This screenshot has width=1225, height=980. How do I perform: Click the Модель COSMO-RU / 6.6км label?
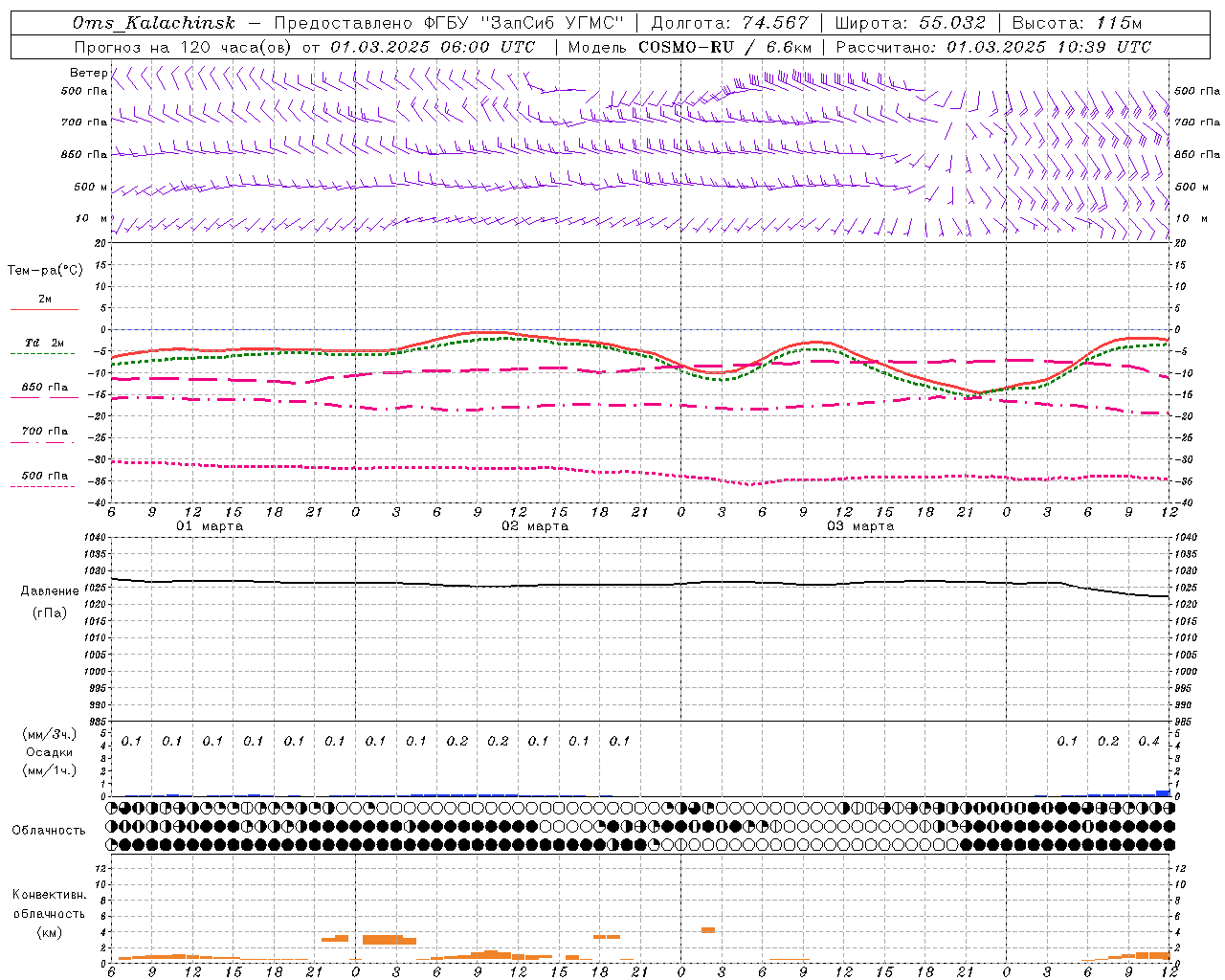[690, 47]
